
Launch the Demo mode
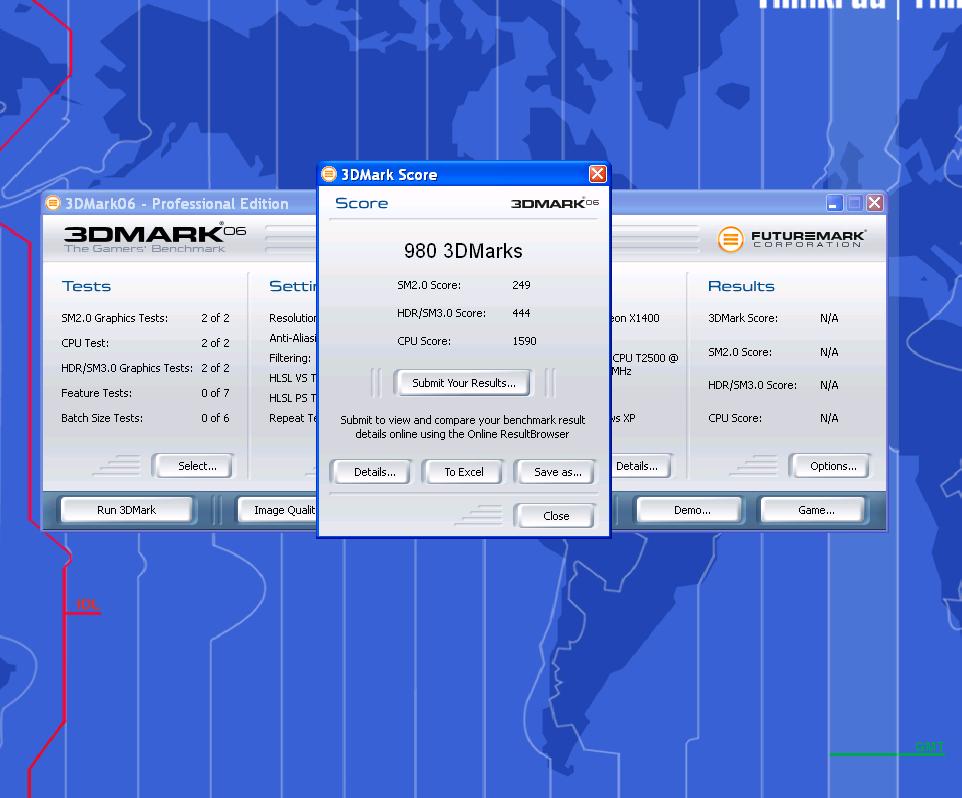click(691, 510)
